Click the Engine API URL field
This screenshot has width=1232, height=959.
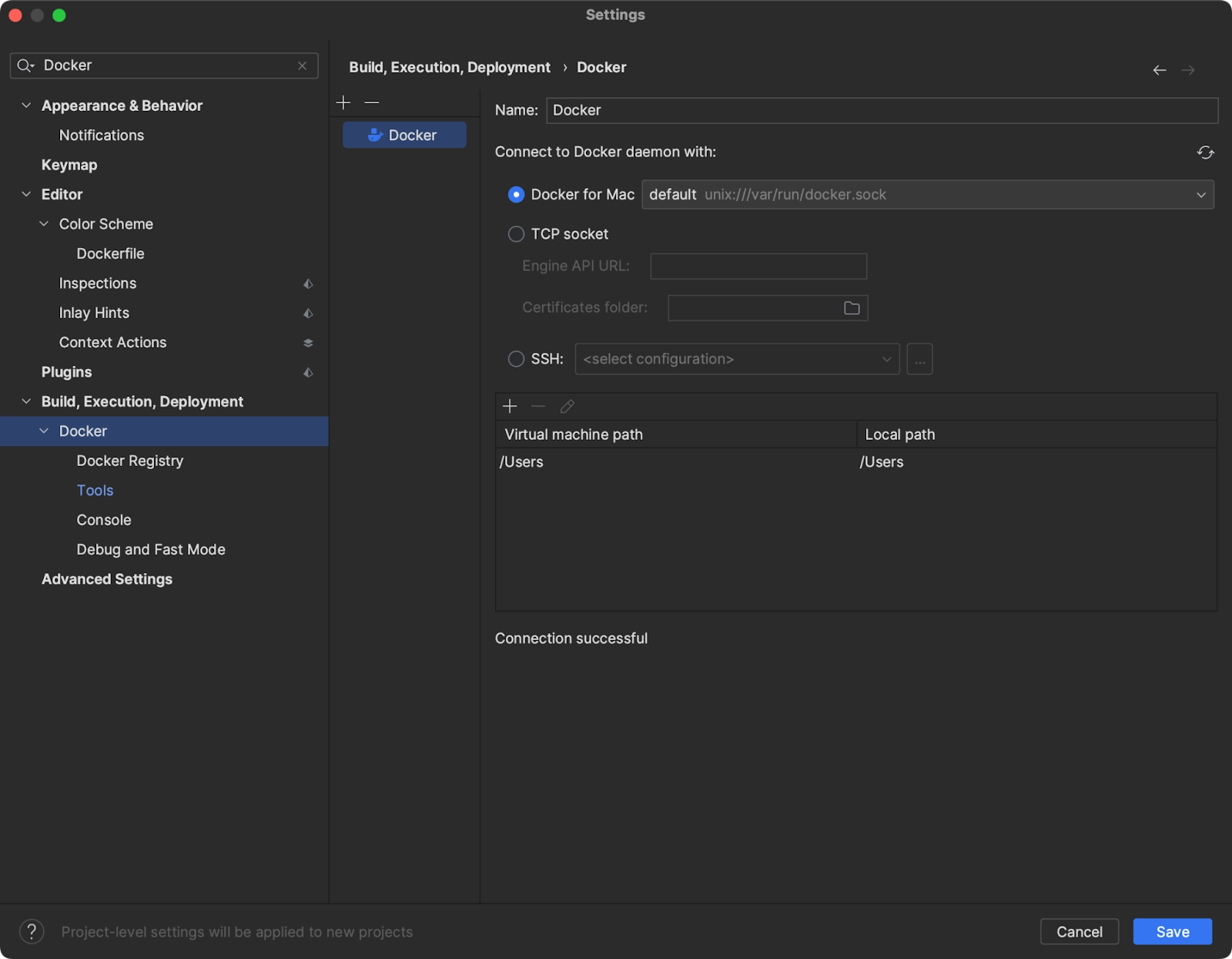tap(758, 266)
